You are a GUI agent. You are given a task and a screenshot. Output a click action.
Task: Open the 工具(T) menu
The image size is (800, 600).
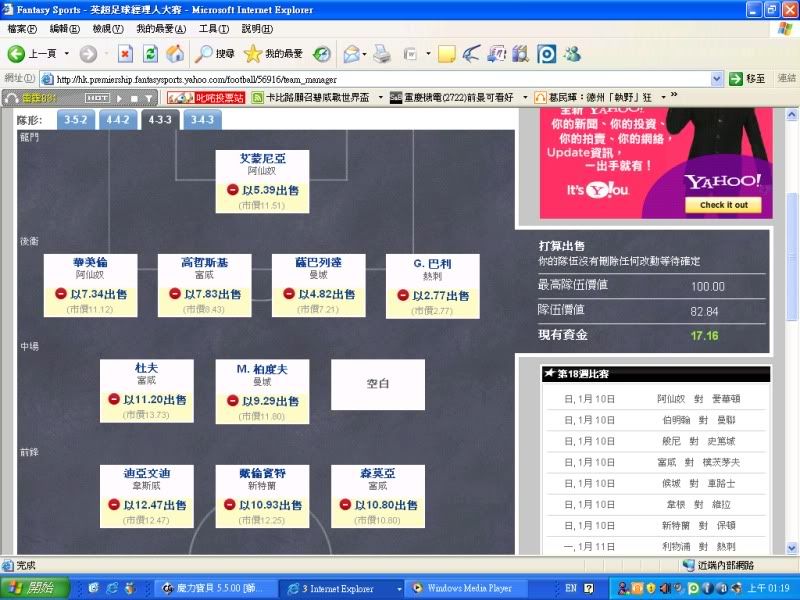click(x=214, y=29)
